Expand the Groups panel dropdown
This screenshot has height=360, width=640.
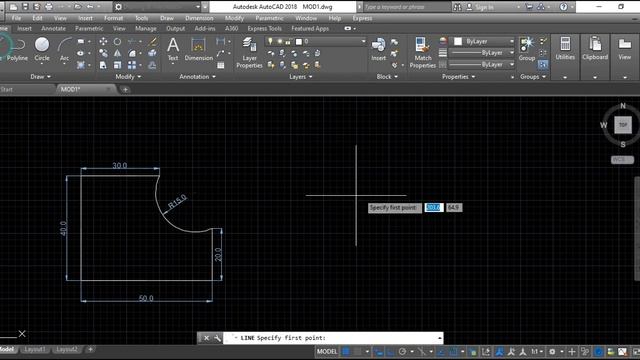[533, 76]
